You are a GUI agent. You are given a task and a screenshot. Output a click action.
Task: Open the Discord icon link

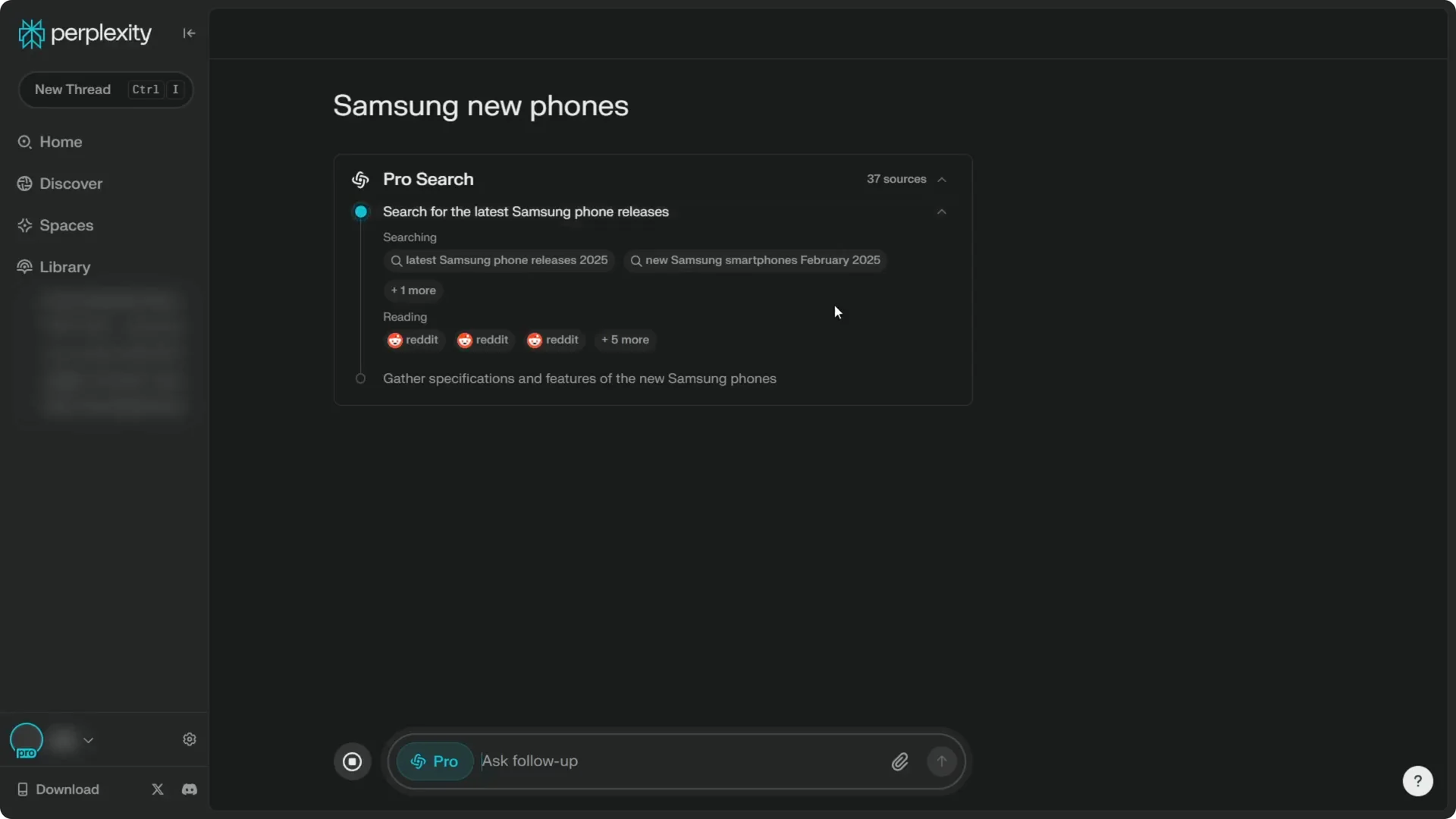point(190,789)
